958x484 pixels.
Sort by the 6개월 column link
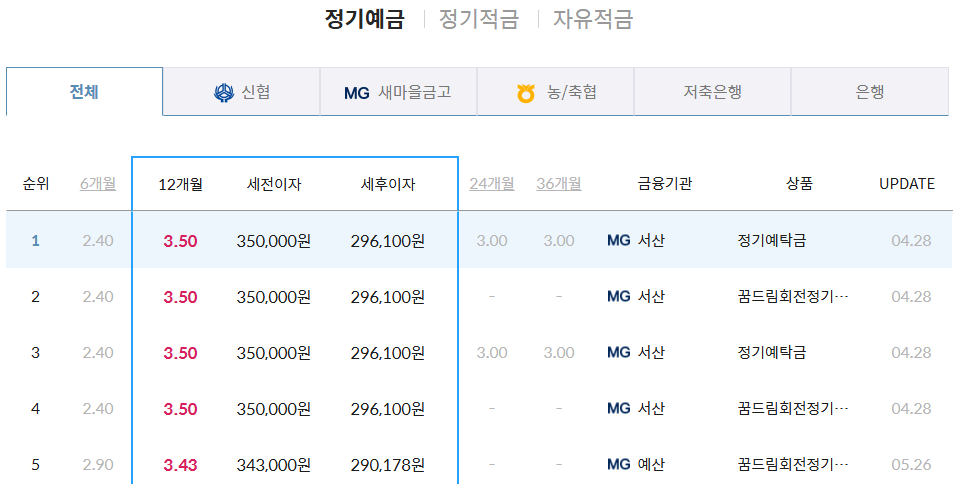(x=98, y=183)
